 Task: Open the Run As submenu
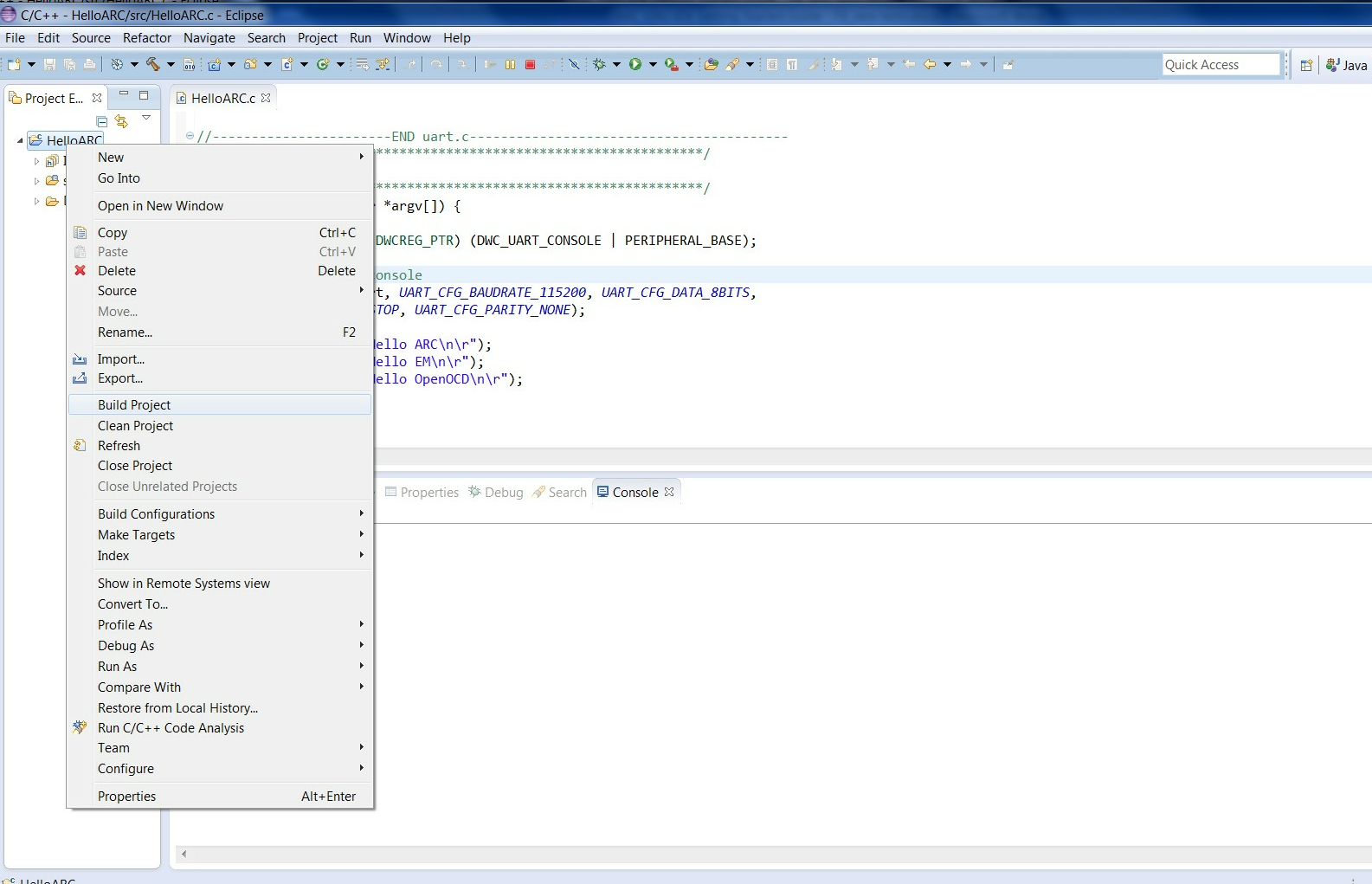tap(220, 666)
